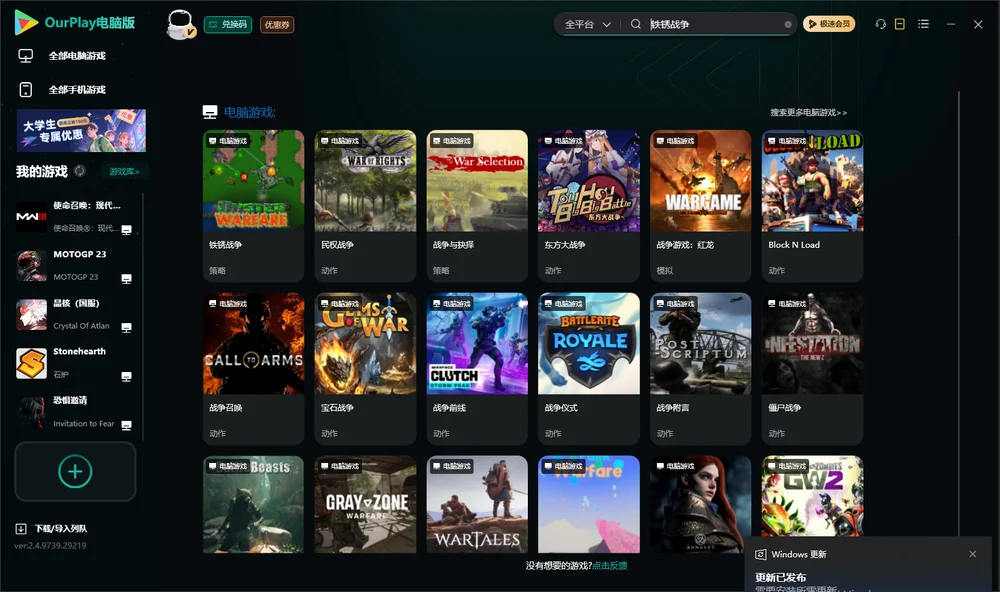Click 搜索更多电脑游戏>> link
Screen dimensions: 1000x592
808,112
